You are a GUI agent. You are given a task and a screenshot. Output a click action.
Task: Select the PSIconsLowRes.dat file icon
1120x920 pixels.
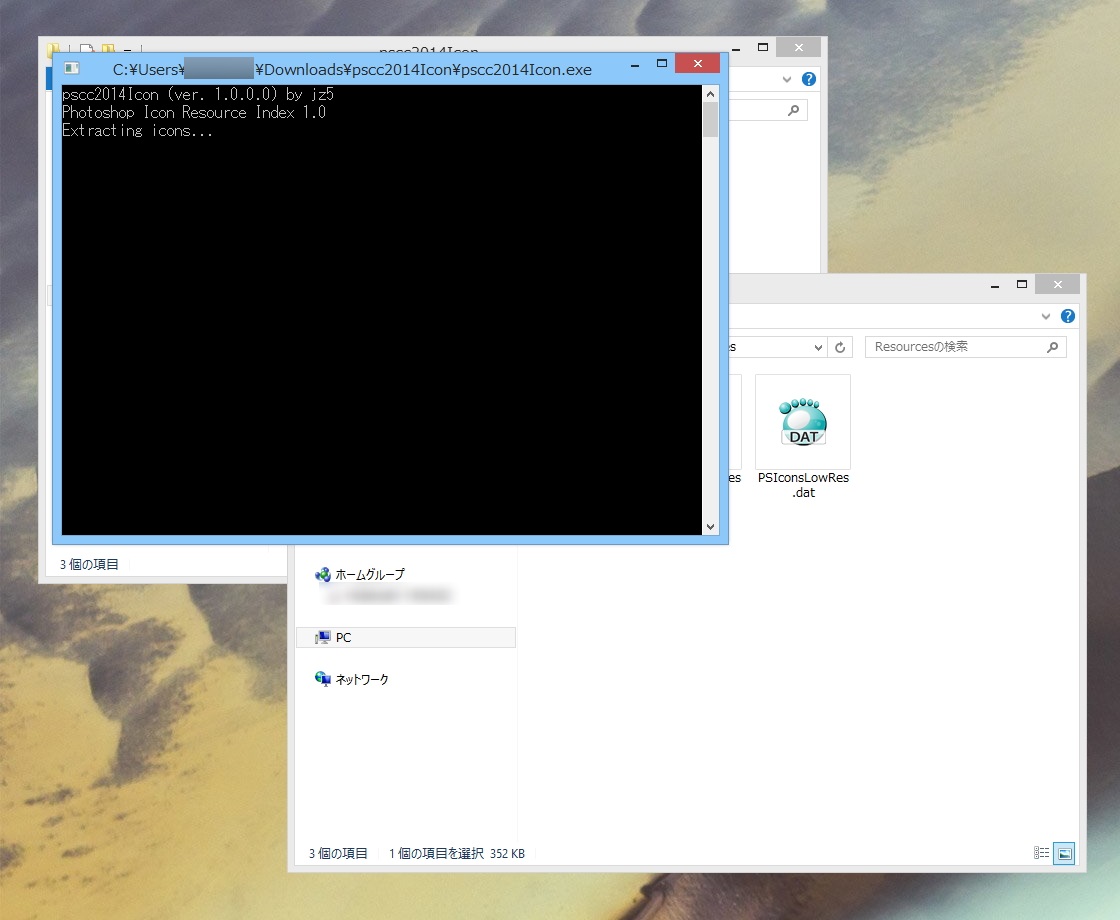click(x=802, y=420)
